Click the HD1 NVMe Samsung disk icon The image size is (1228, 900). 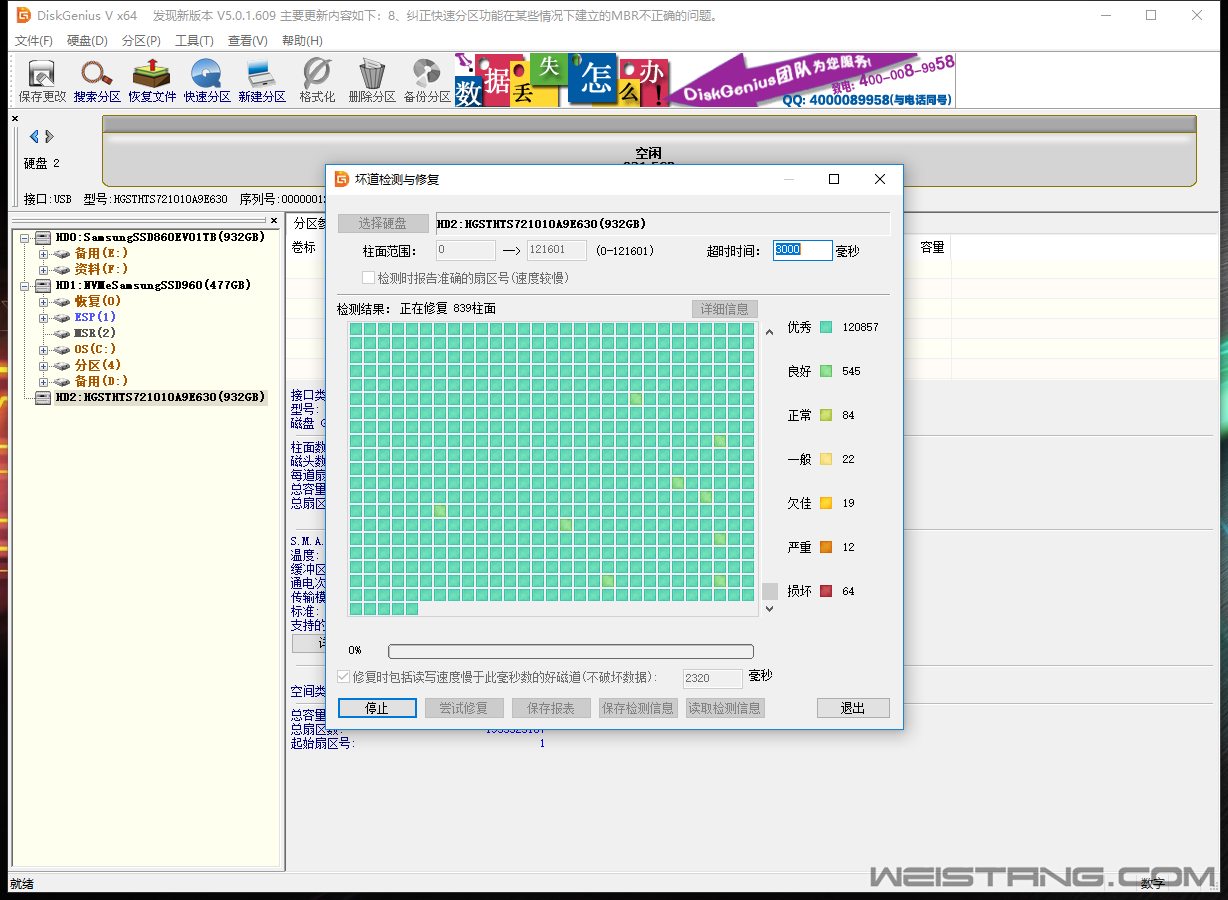pyautogui.click(x=43, y=285)
